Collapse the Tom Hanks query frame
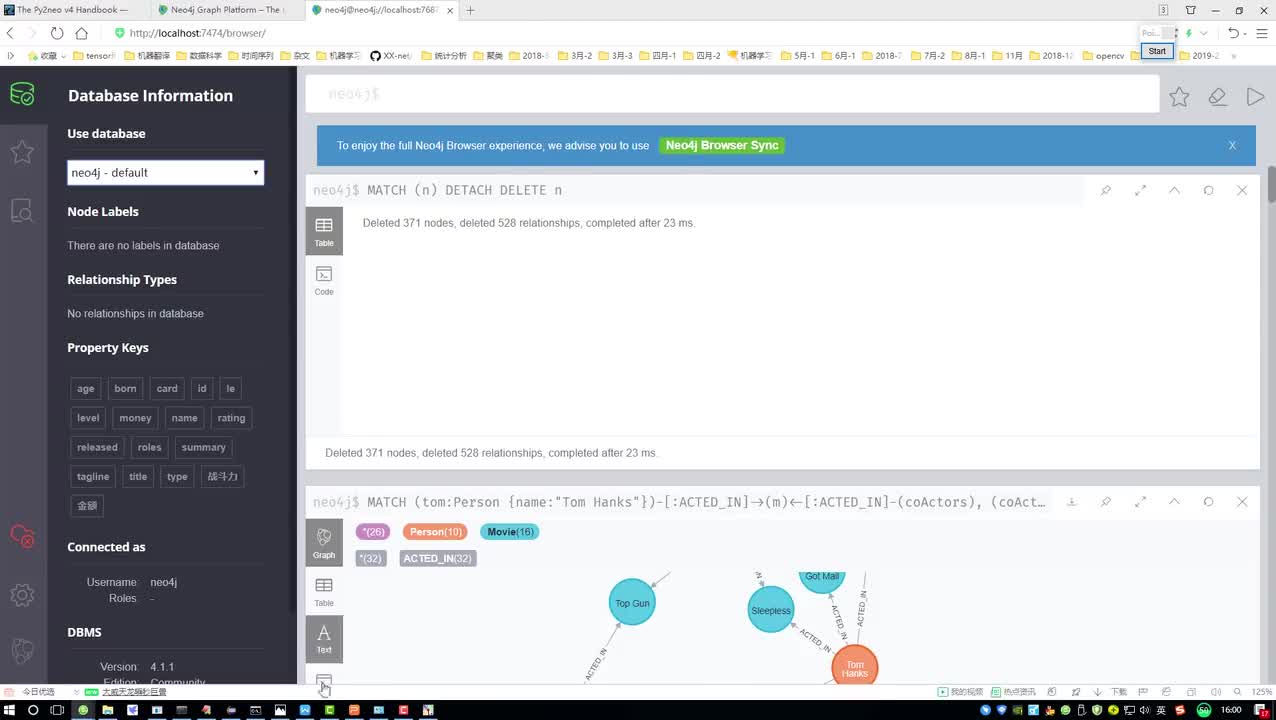 pyautogui.click(x=1174, y=502)
